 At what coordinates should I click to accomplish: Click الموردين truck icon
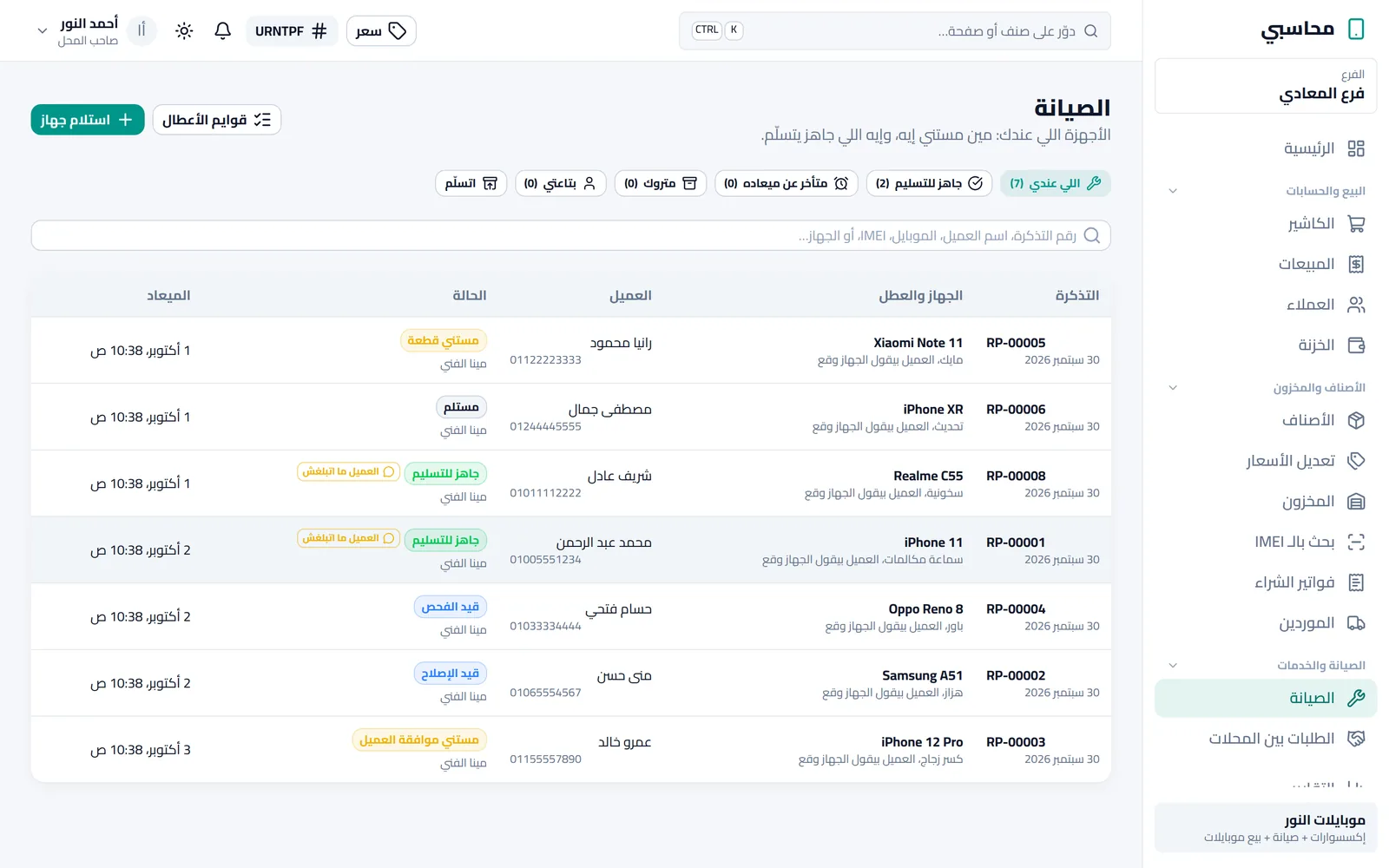click(x=1356, y=623)
